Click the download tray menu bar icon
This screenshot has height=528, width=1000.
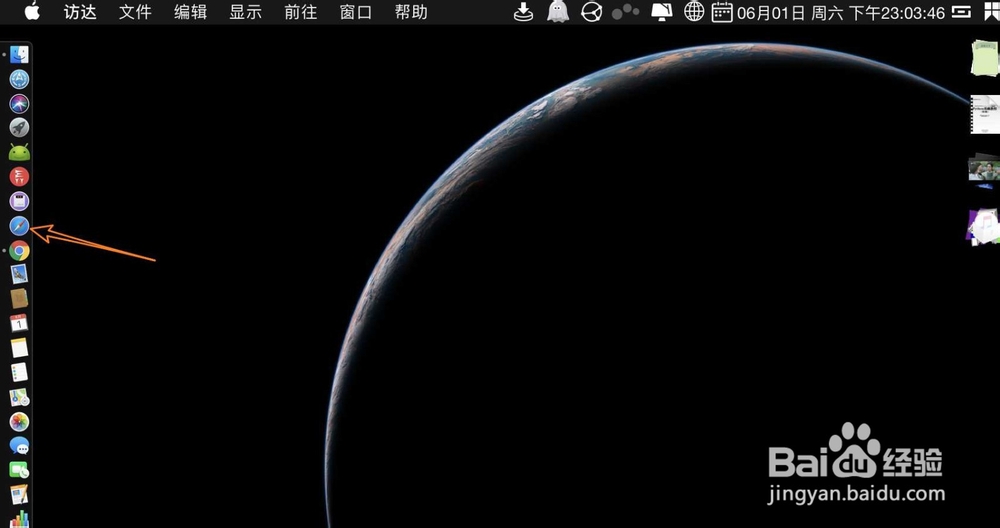(x=524, y=11)
